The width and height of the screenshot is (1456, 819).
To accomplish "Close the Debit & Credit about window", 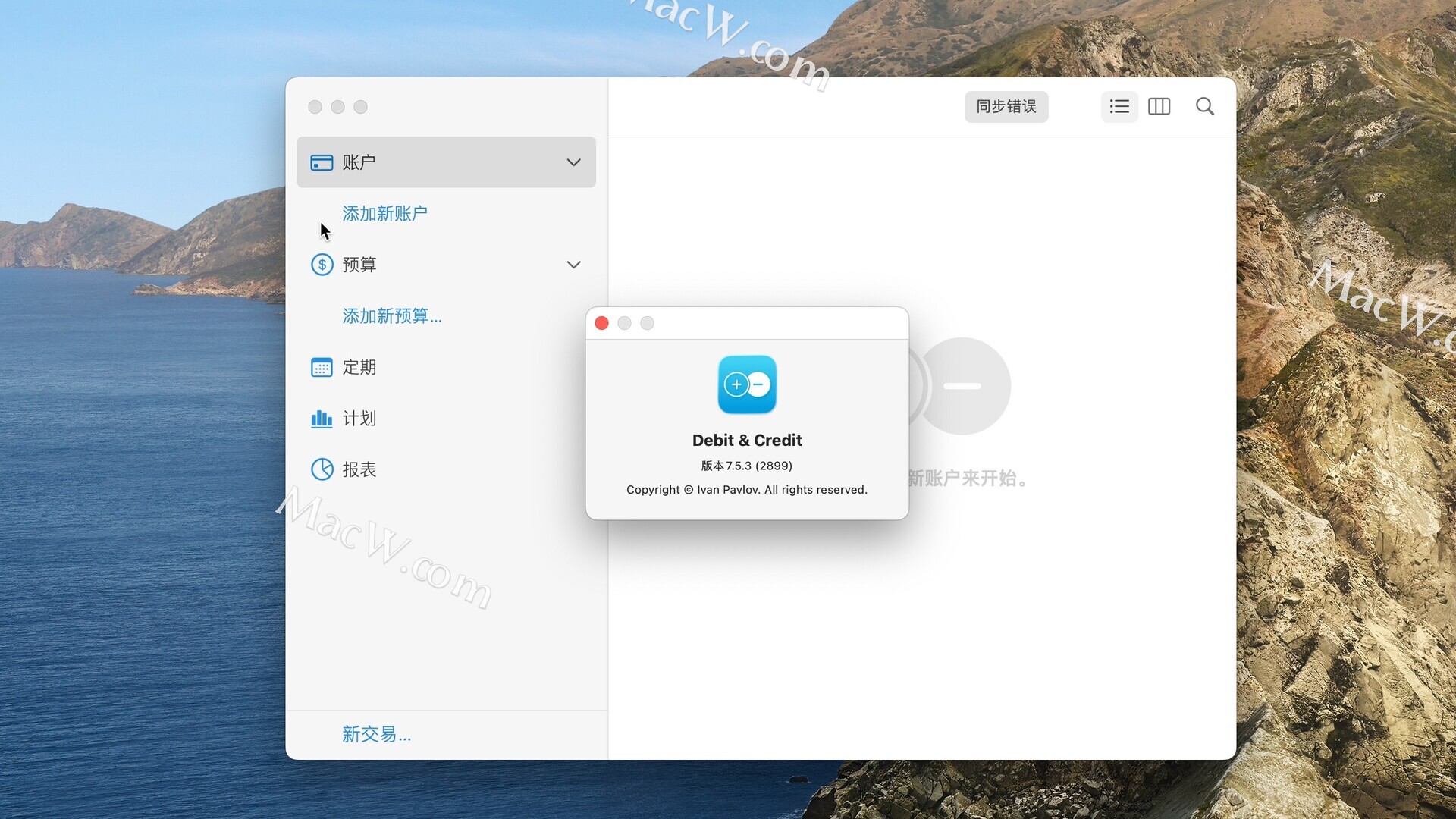I will click(601, 323).
